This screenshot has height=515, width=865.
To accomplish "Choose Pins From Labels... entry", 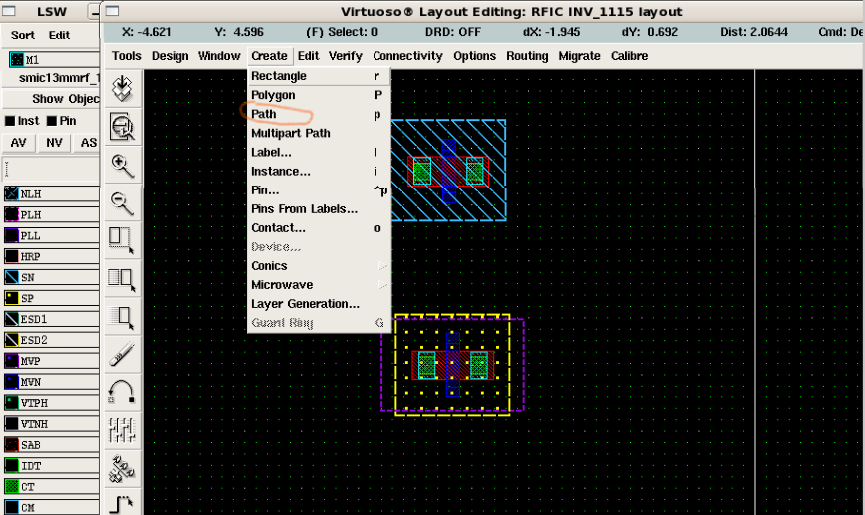I will [319, 209].
